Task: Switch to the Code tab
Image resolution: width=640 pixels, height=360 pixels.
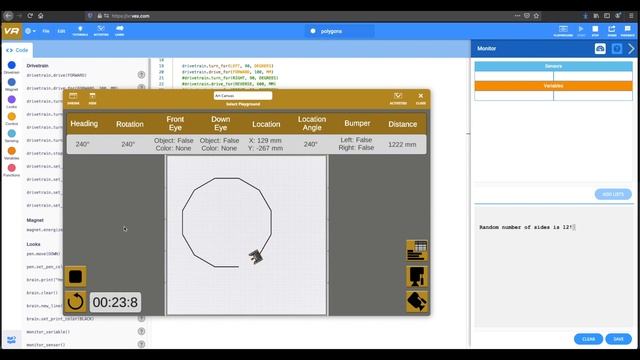Action: point(17,50)
